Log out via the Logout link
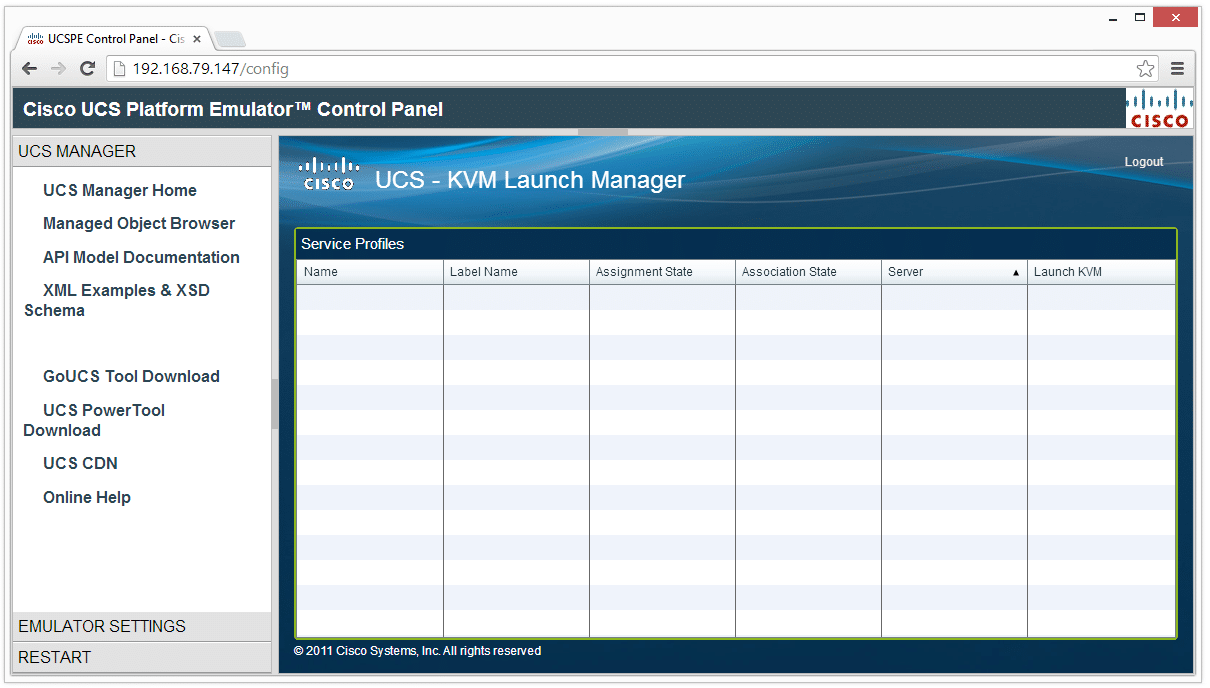 pyautogui.click(x=1143, y=162)
